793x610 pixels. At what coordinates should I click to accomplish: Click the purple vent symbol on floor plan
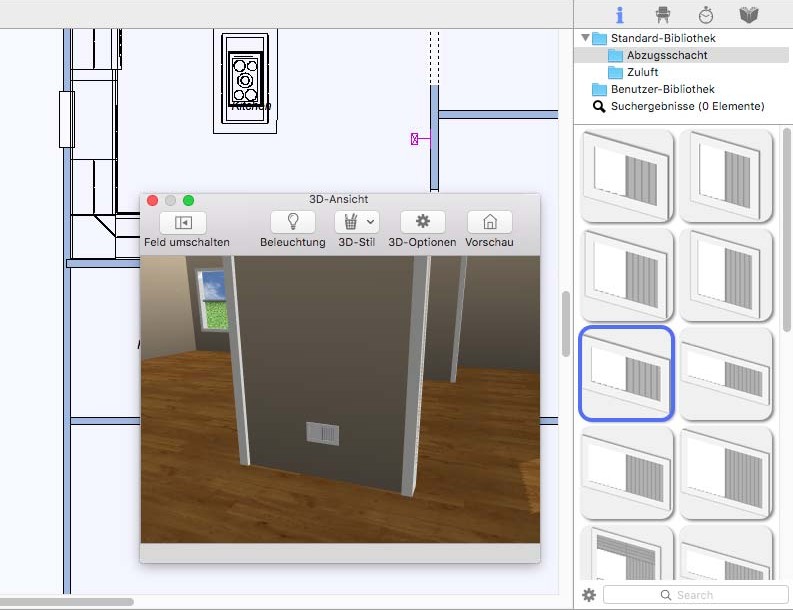(415, 139)
